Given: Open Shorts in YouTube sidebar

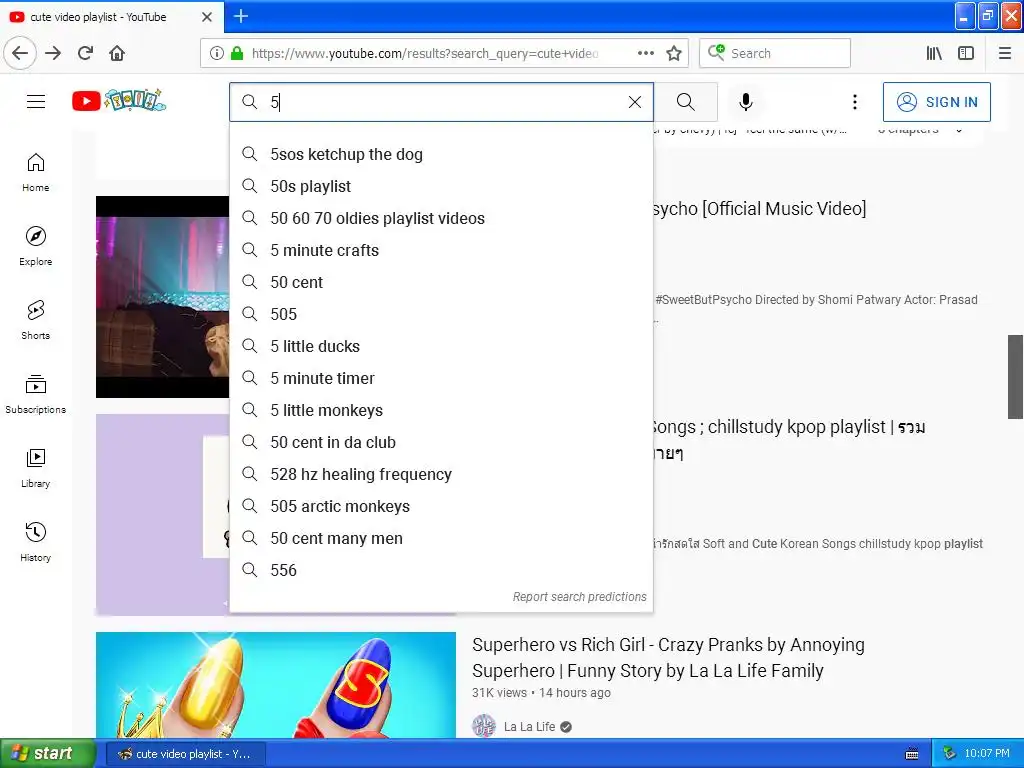Looking at the screenshot, I should 36,320.
